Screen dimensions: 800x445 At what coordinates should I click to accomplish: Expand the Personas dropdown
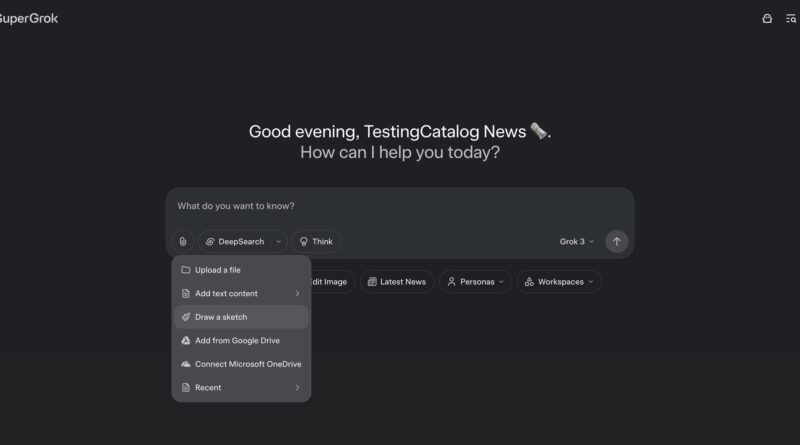[475, 282]
